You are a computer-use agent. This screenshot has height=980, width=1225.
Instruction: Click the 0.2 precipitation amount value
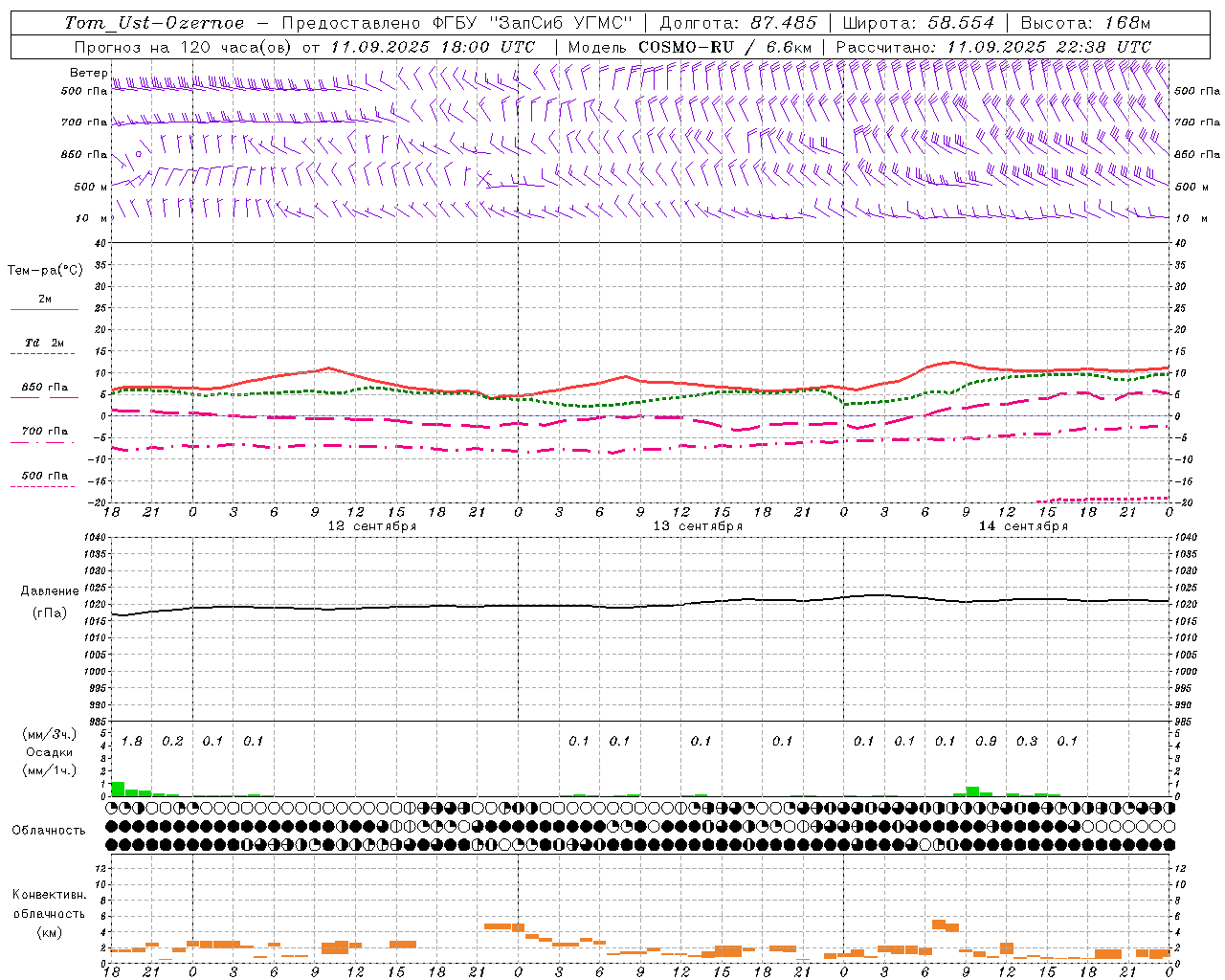(172, 742)
